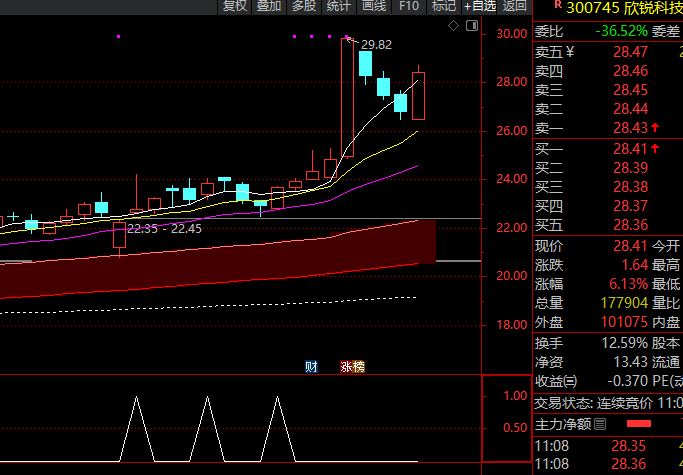Click the 涨榜 marker badge
Viewport: 683px width, 475px height.
[x=352, y=367]
